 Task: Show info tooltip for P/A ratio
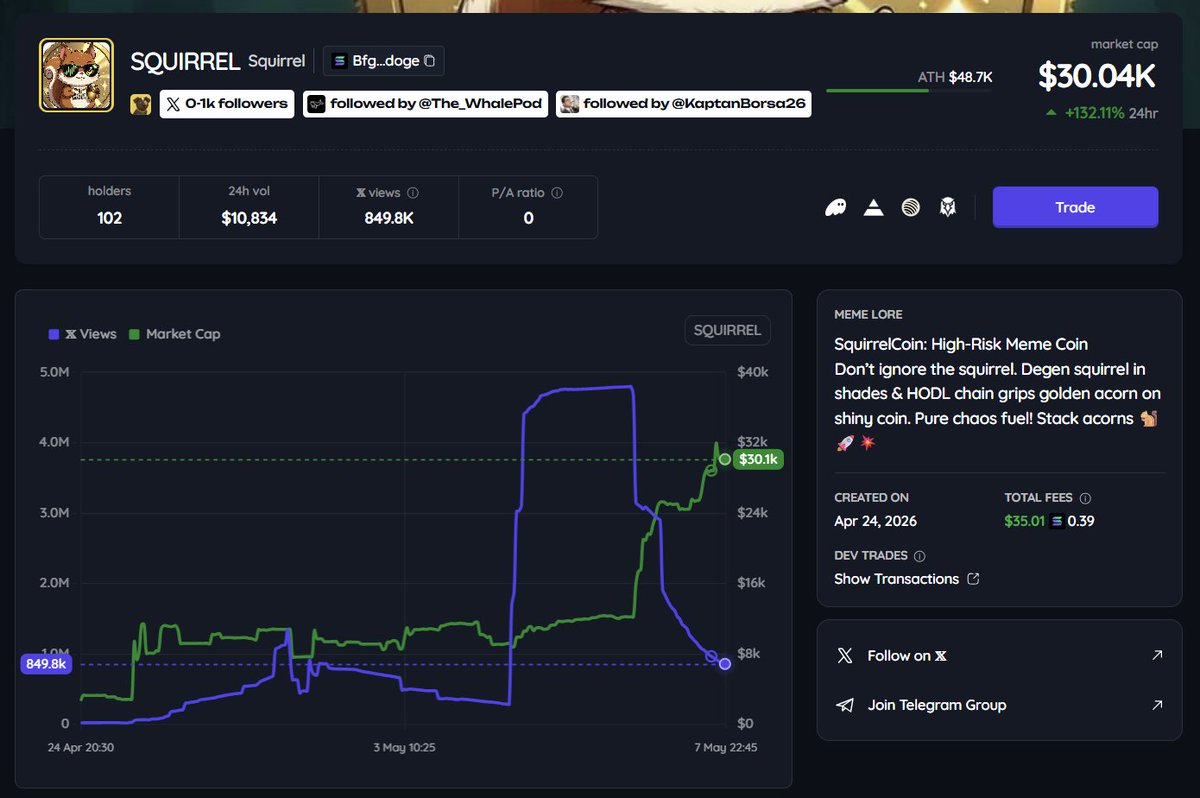(557, 193)
